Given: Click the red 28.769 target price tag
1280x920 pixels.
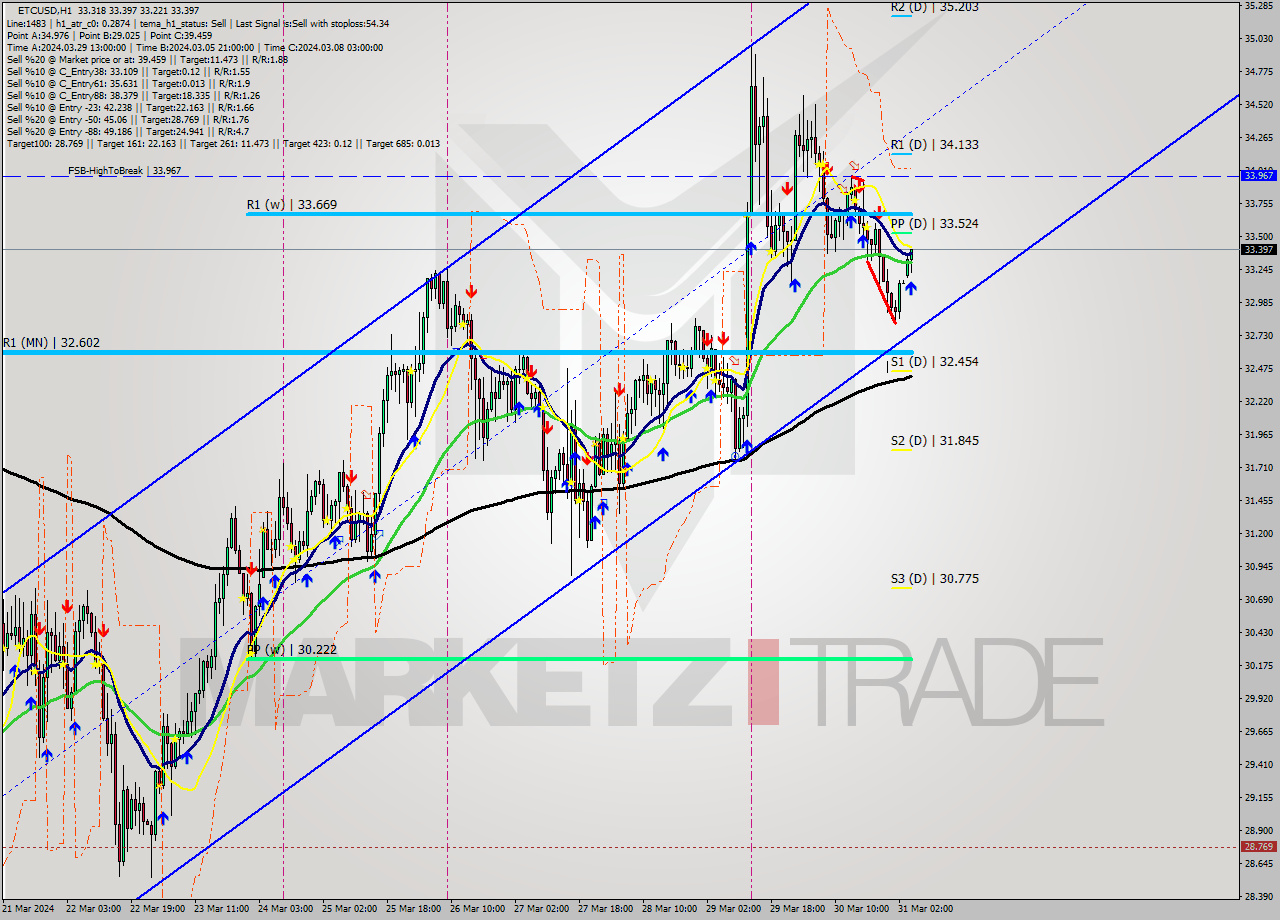Looking at the screenshot, I should click(x=1258, y=847).
